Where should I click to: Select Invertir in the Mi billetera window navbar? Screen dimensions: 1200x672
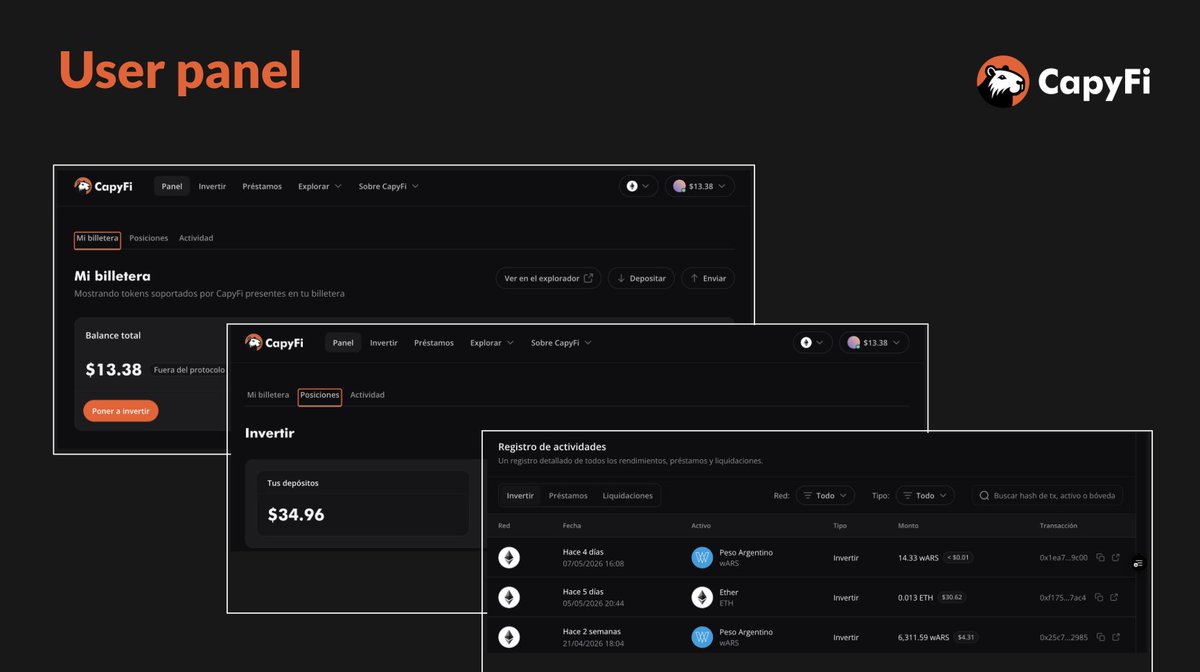(212, 186)
